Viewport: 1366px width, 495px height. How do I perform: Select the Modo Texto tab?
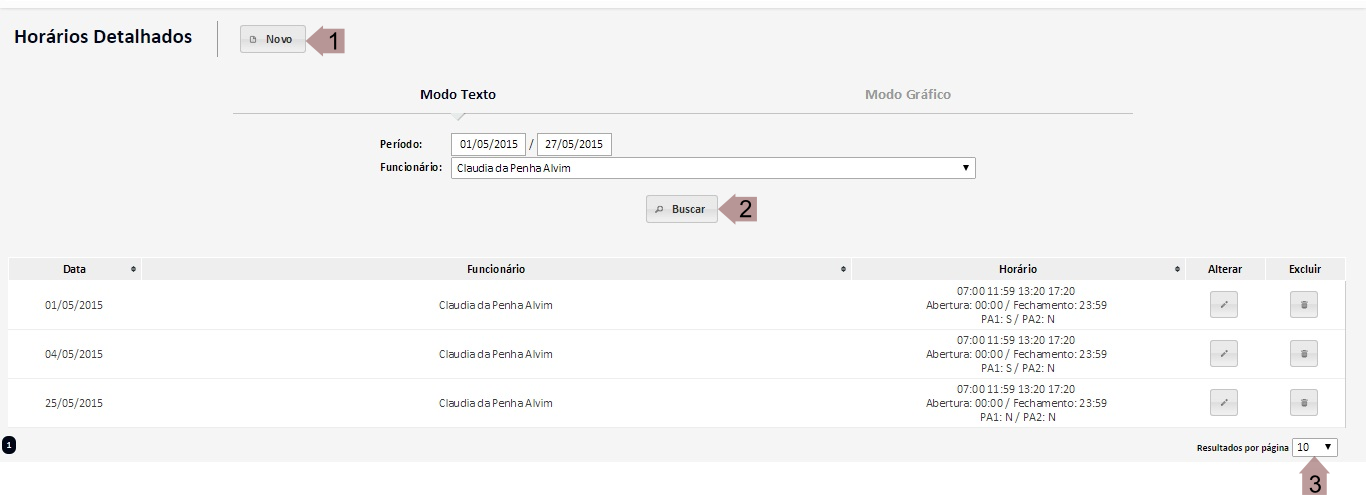click(457, 95)
